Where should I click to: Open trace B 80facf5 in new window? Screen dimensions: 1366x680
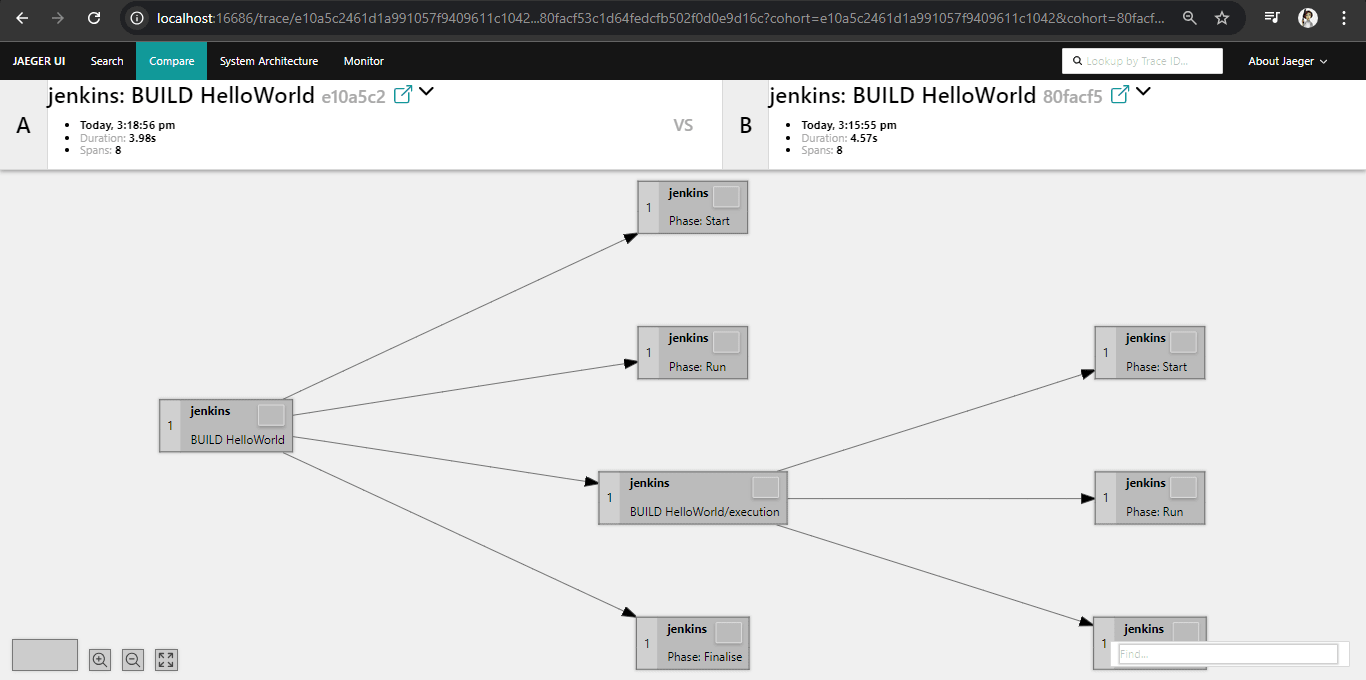[x=1120, y=95]
